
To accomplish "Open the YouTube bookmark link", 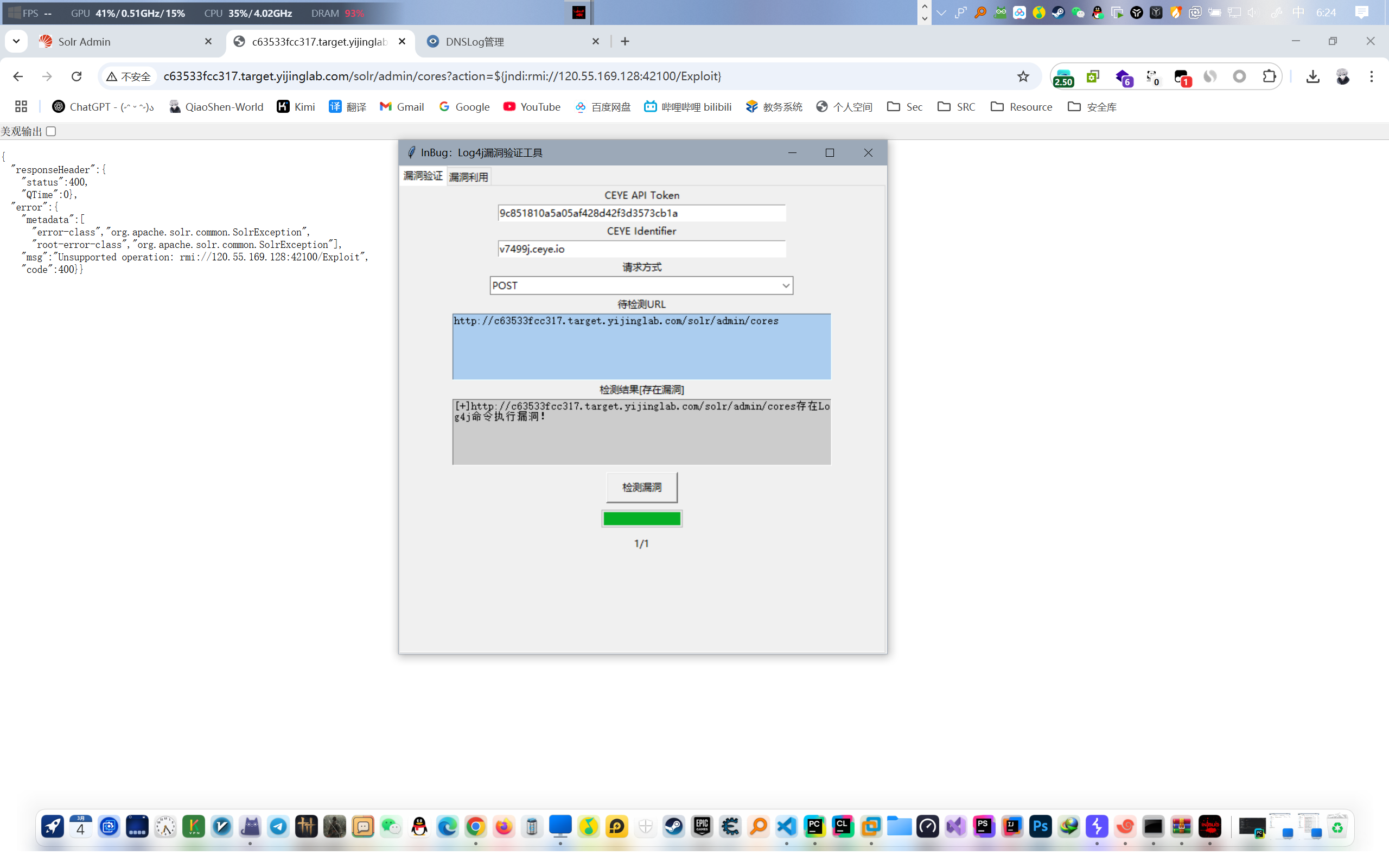I will tap(532, 107).
